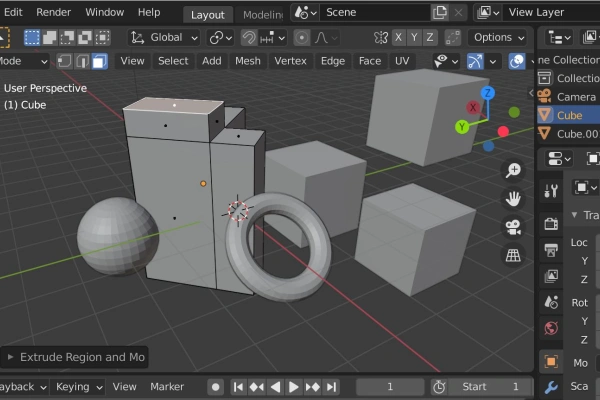Viewport: 600px width, 400px height.
Task: Switch to Edge select mode
Action: (82, 61)
